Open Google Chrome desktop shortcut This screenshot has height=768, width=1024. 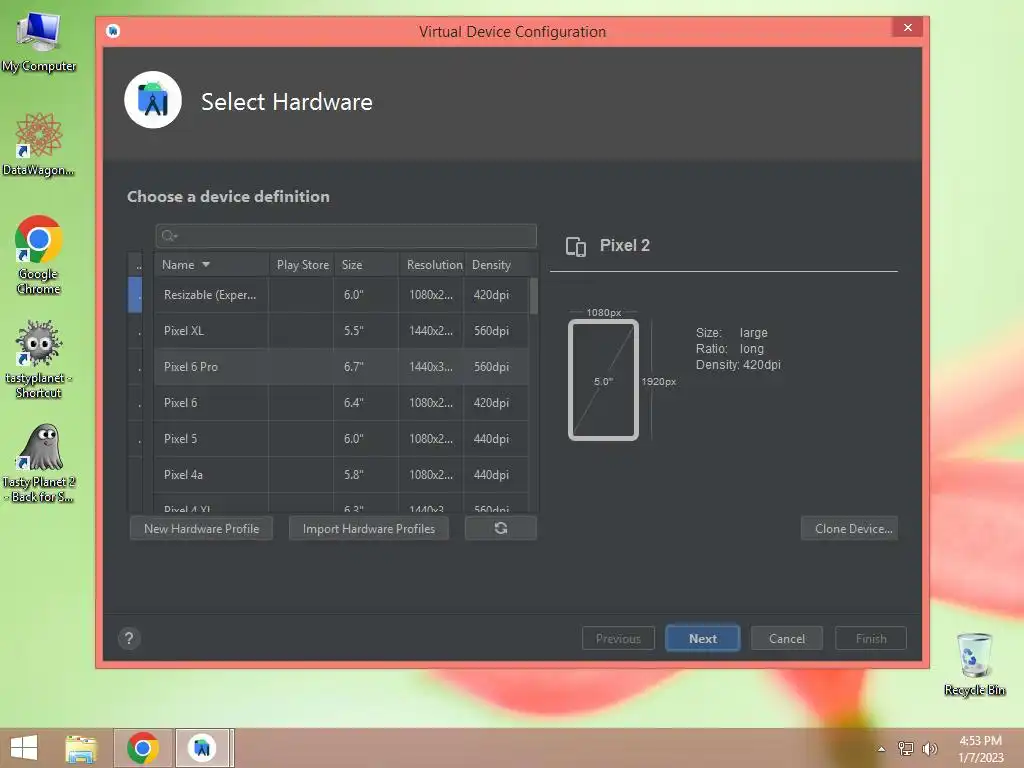(39, 255)
